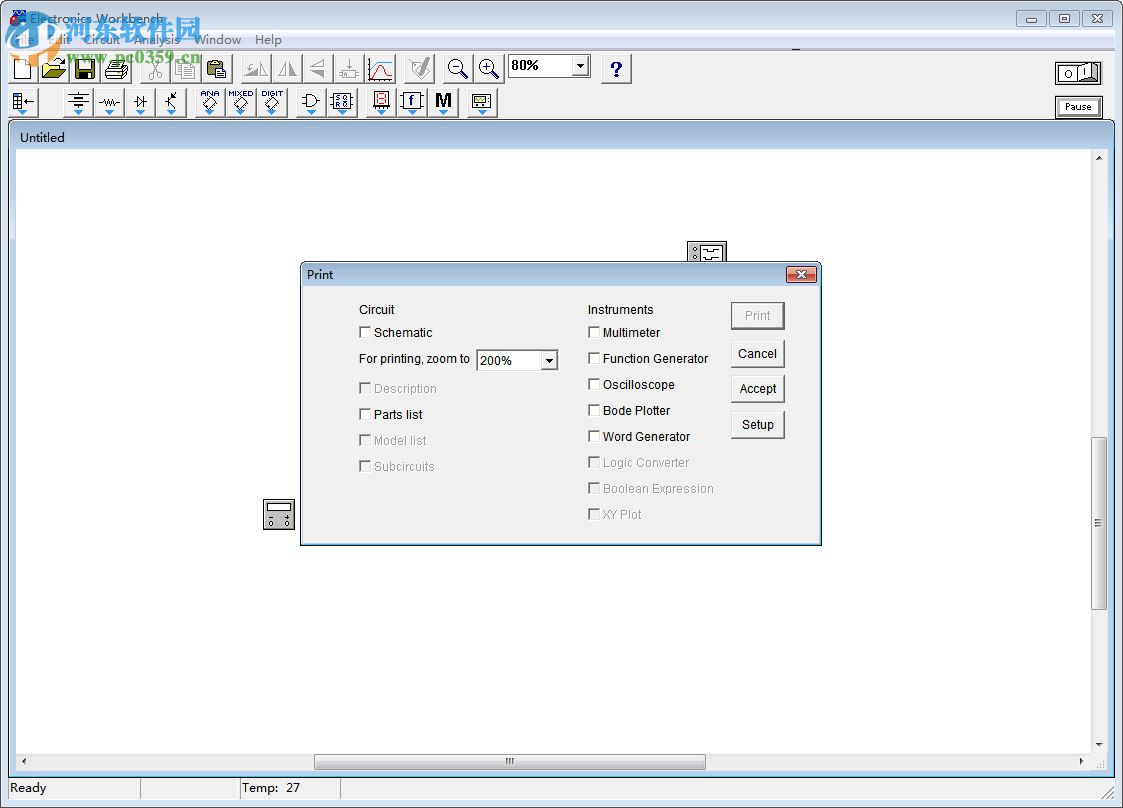Viewport: 1123px width, 808px height.
Task: Open the Window menu
Action: pos(217,40)
